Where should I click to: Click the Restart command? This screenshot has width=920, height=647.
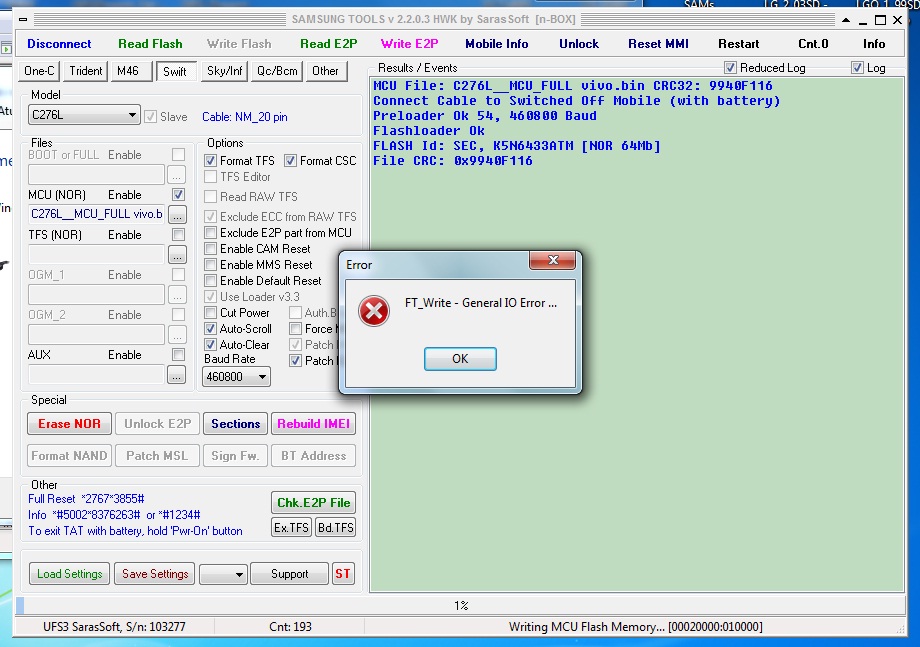[739, 44]
